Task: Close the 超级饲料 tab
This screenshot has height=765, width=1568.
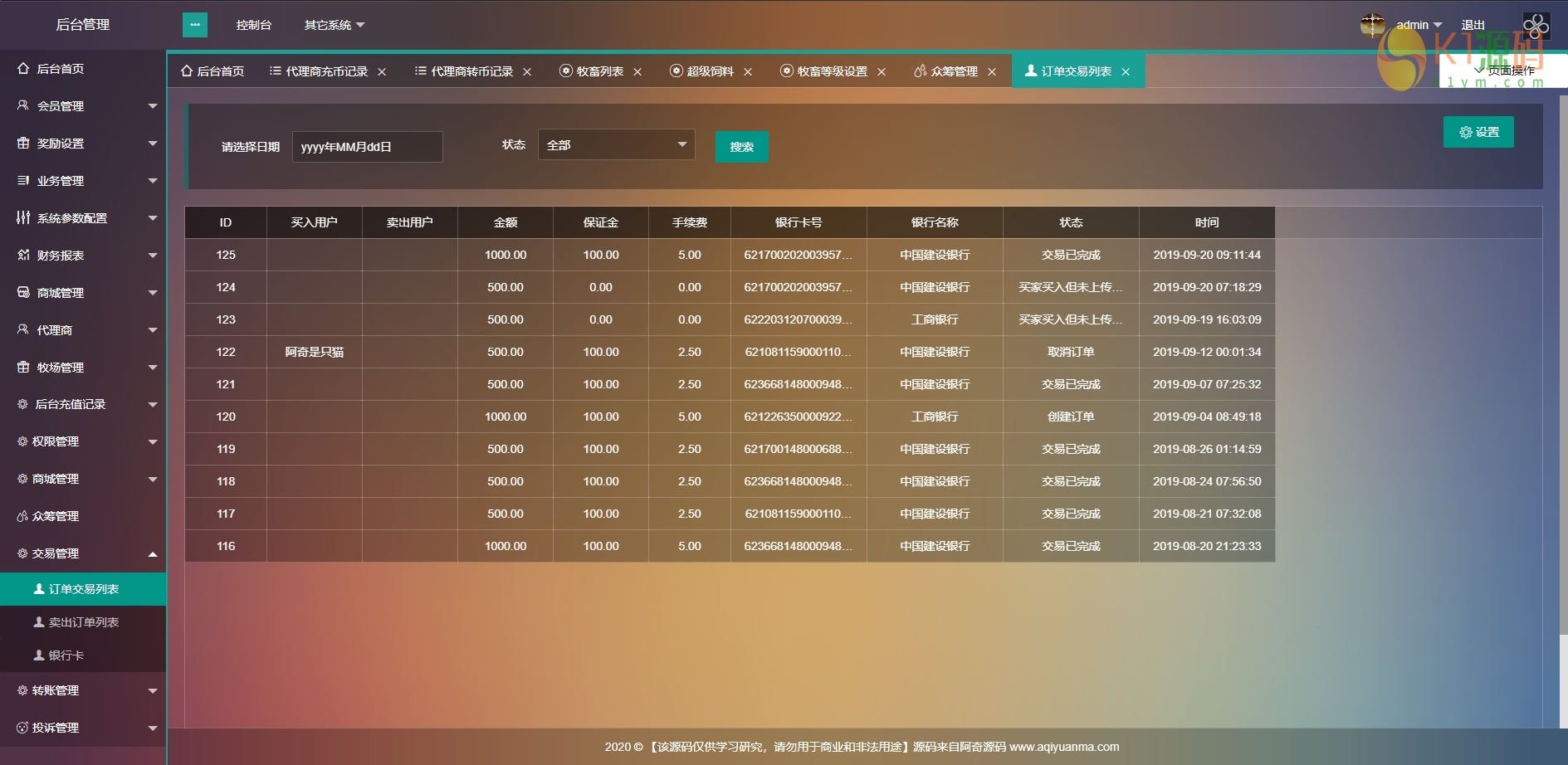Action: click(748, 72)
